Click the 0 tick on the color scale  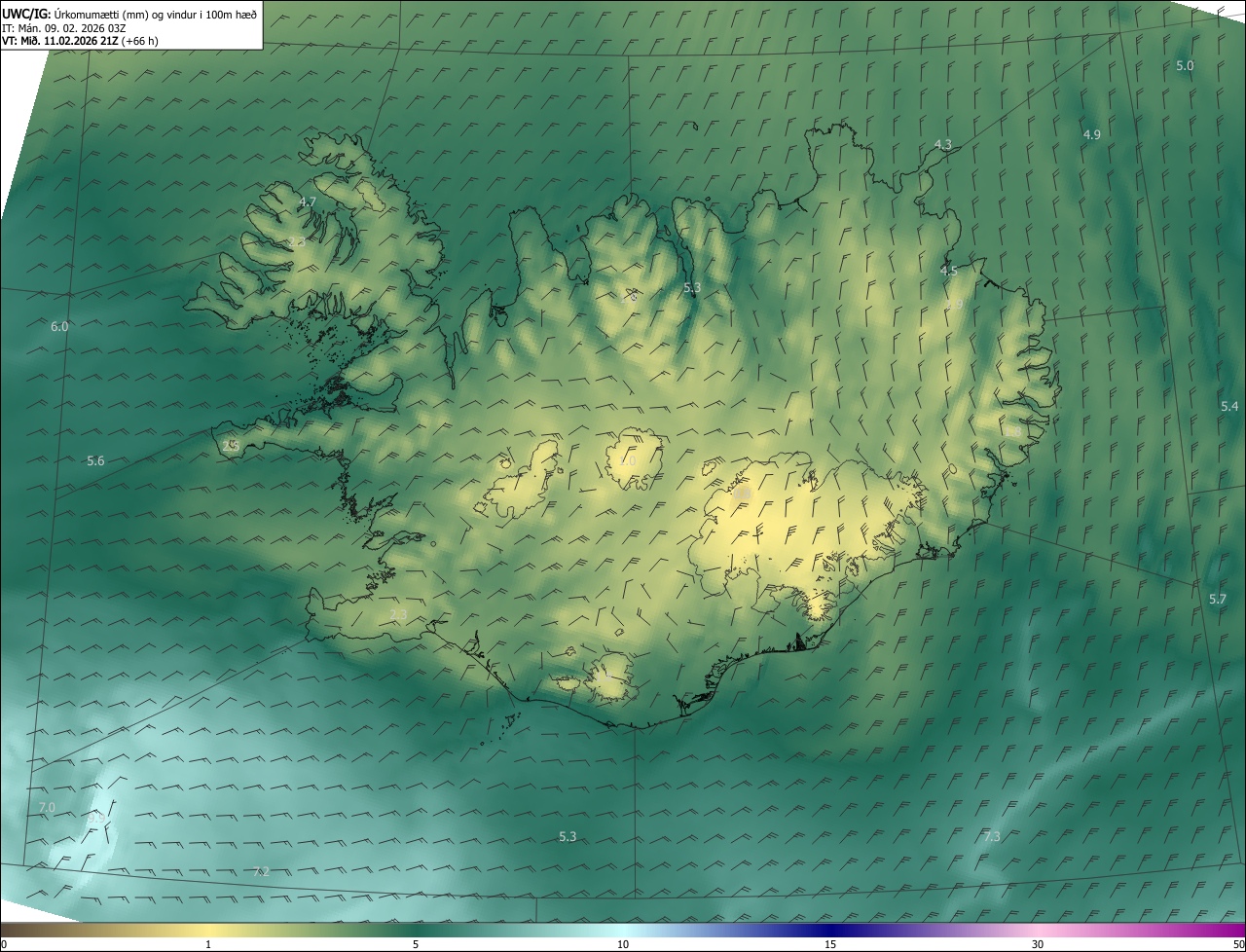pos(3,944)
